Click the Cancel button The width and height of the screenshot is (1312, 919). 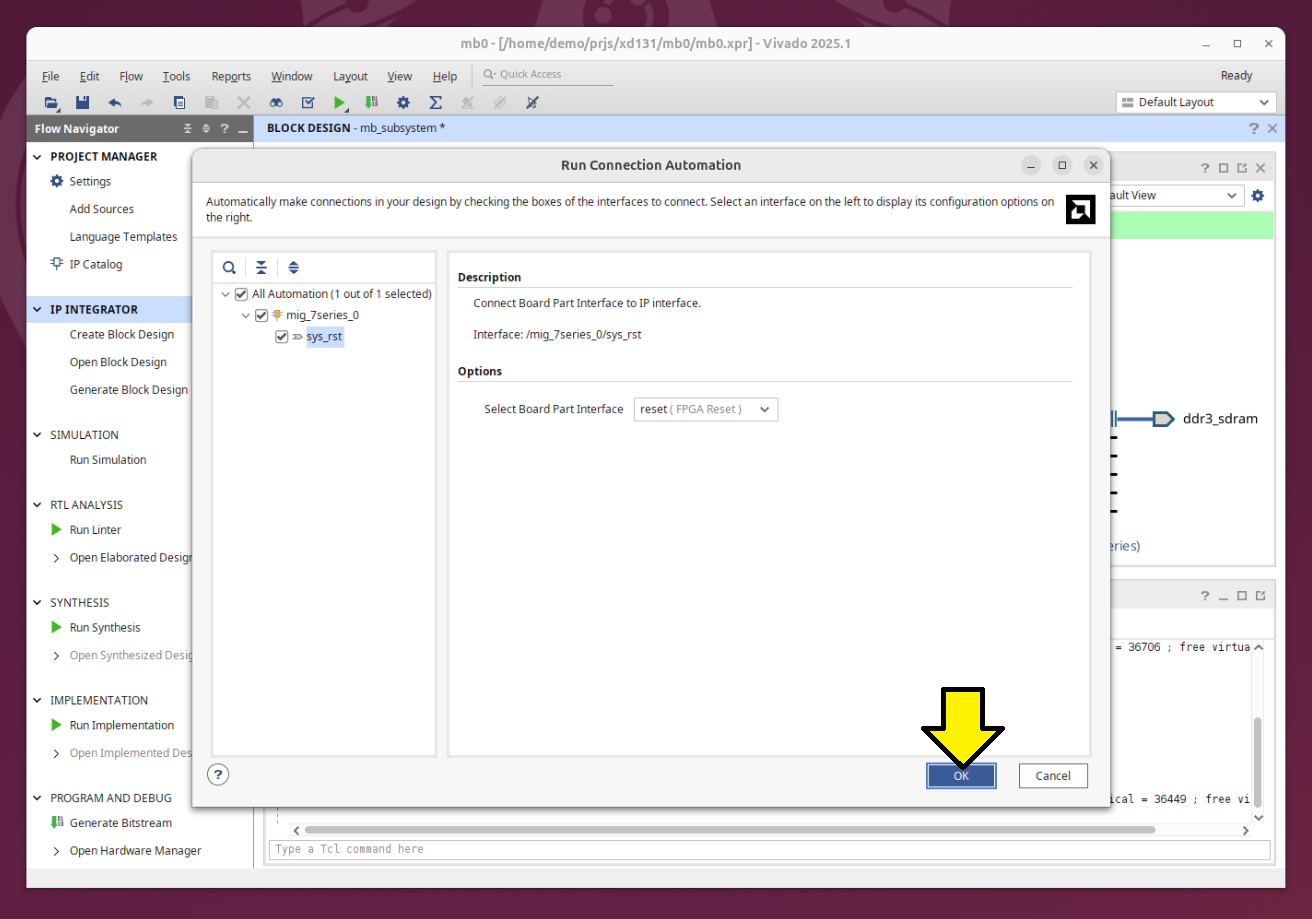1052,776
